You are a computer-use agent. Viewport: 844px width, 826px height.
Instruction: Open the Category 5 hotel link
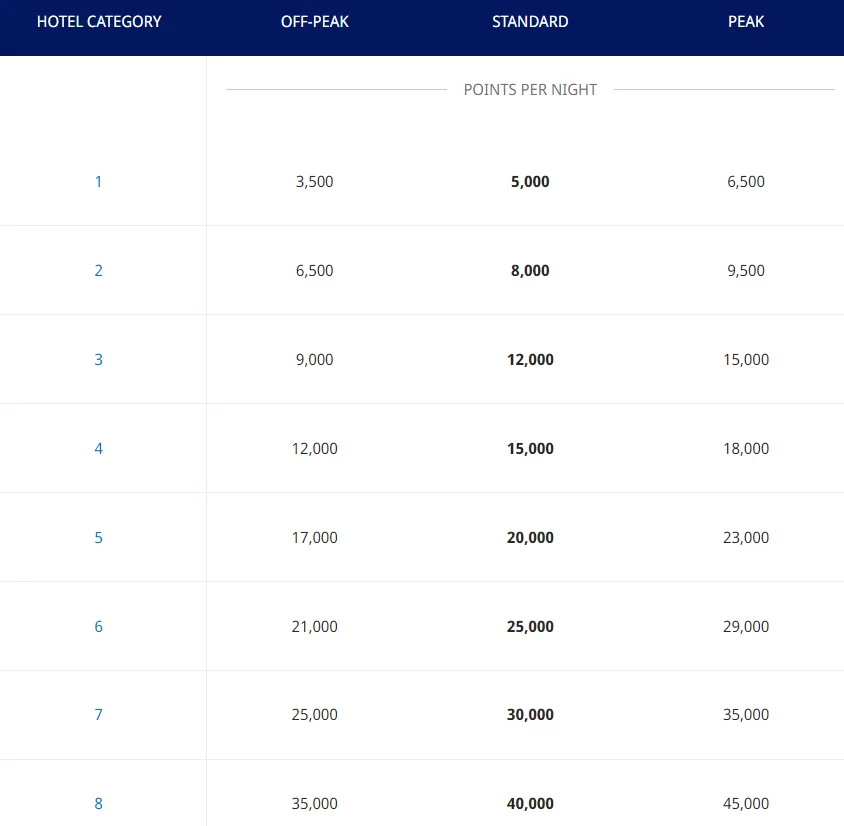pos(98,537)
